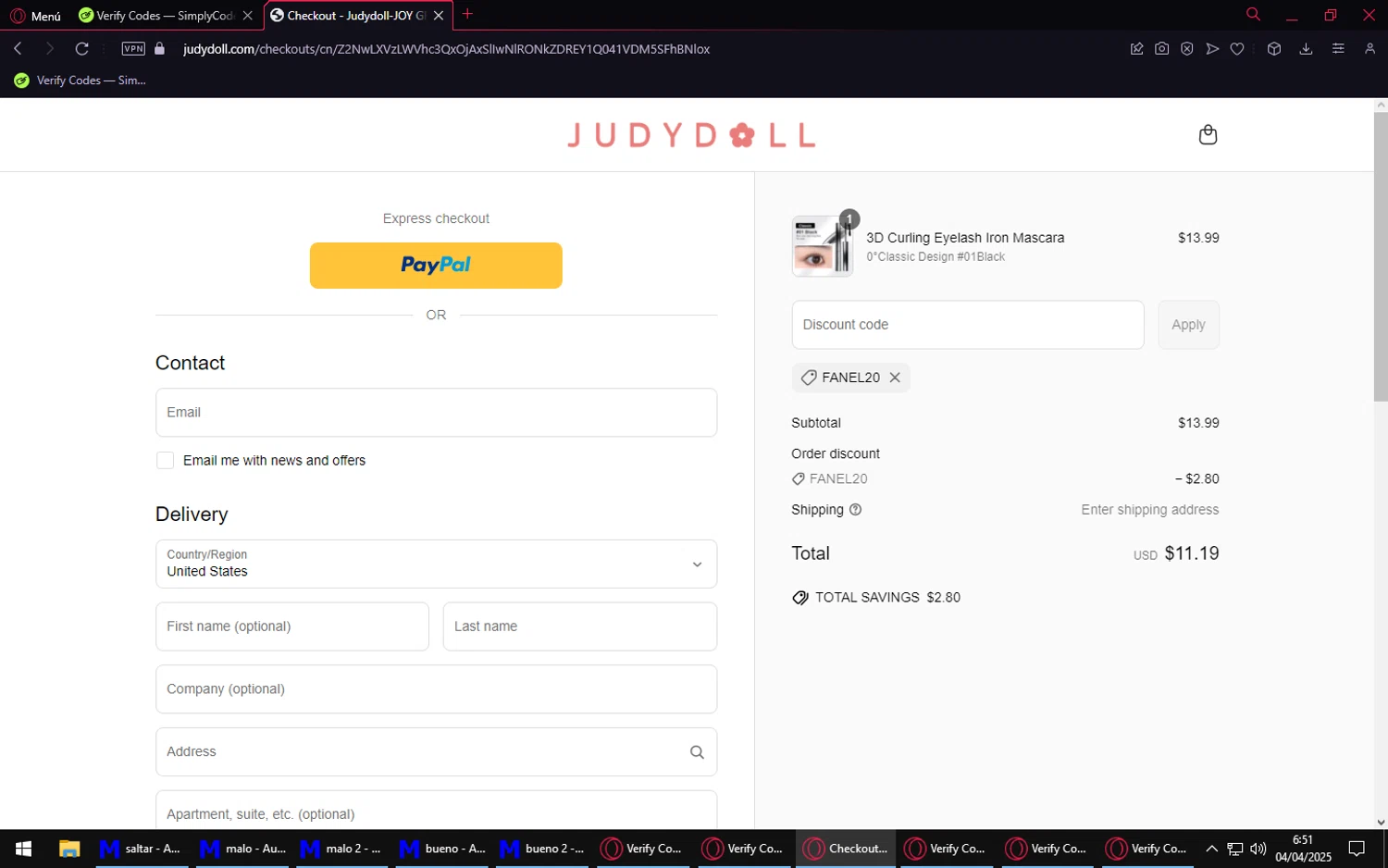Go back to previous page
Viewport: 1388px width, 868px height.
pyautogui.click(x=18, y=49)
